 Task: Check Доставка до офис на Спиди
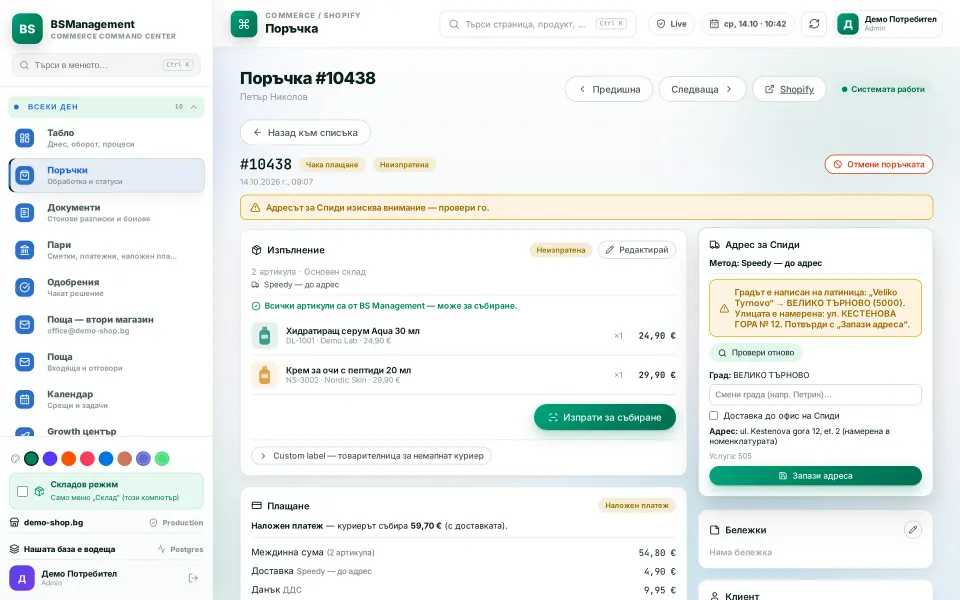(x=713, y=416)
